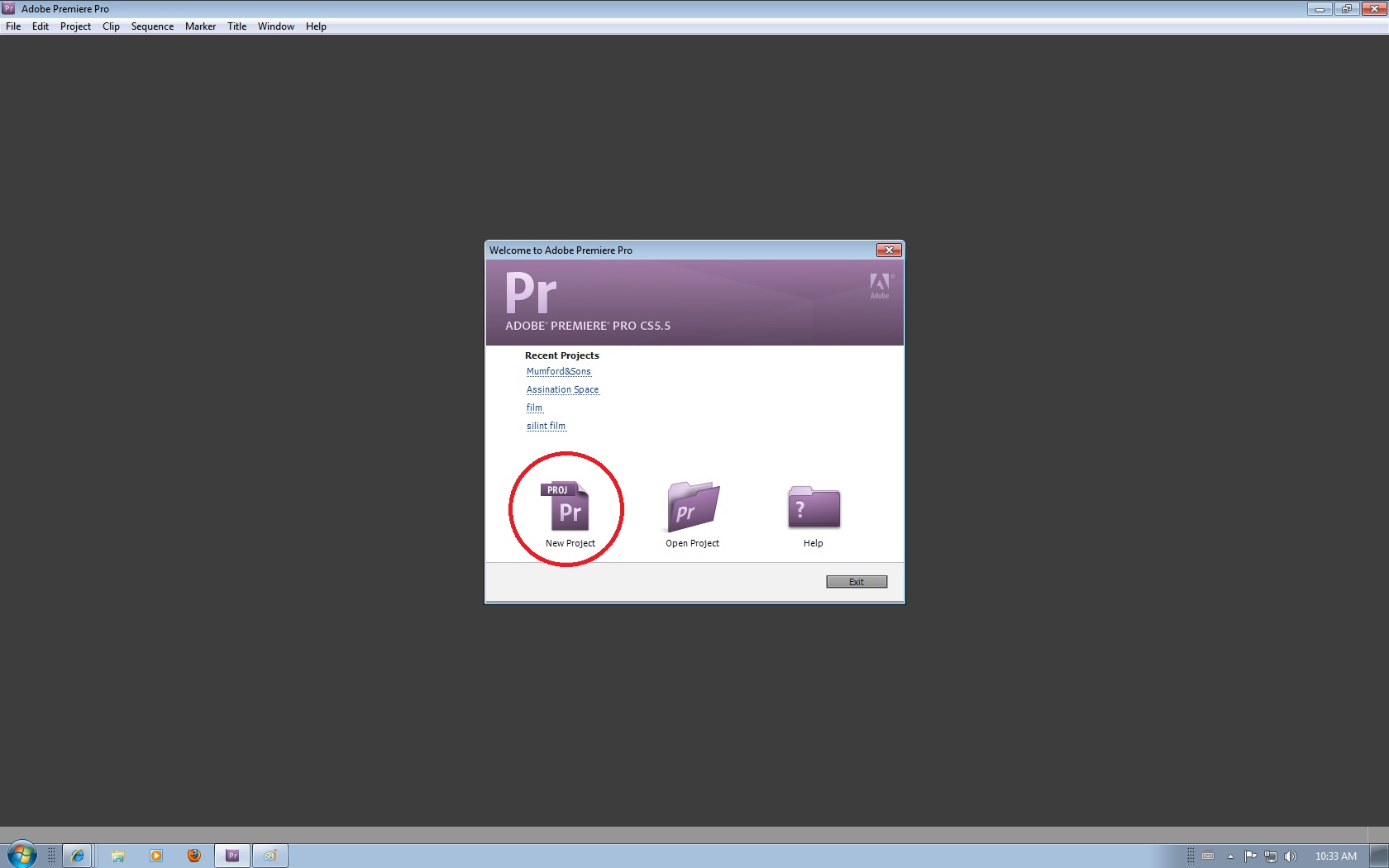Click the Paint taskbar button

coord(270,856)
